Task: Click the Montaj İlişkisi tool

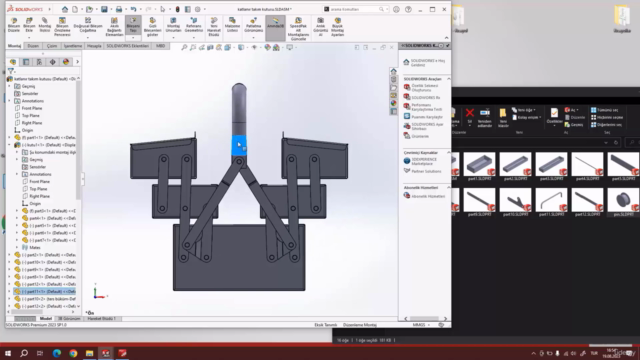Action: pos(44,26)
